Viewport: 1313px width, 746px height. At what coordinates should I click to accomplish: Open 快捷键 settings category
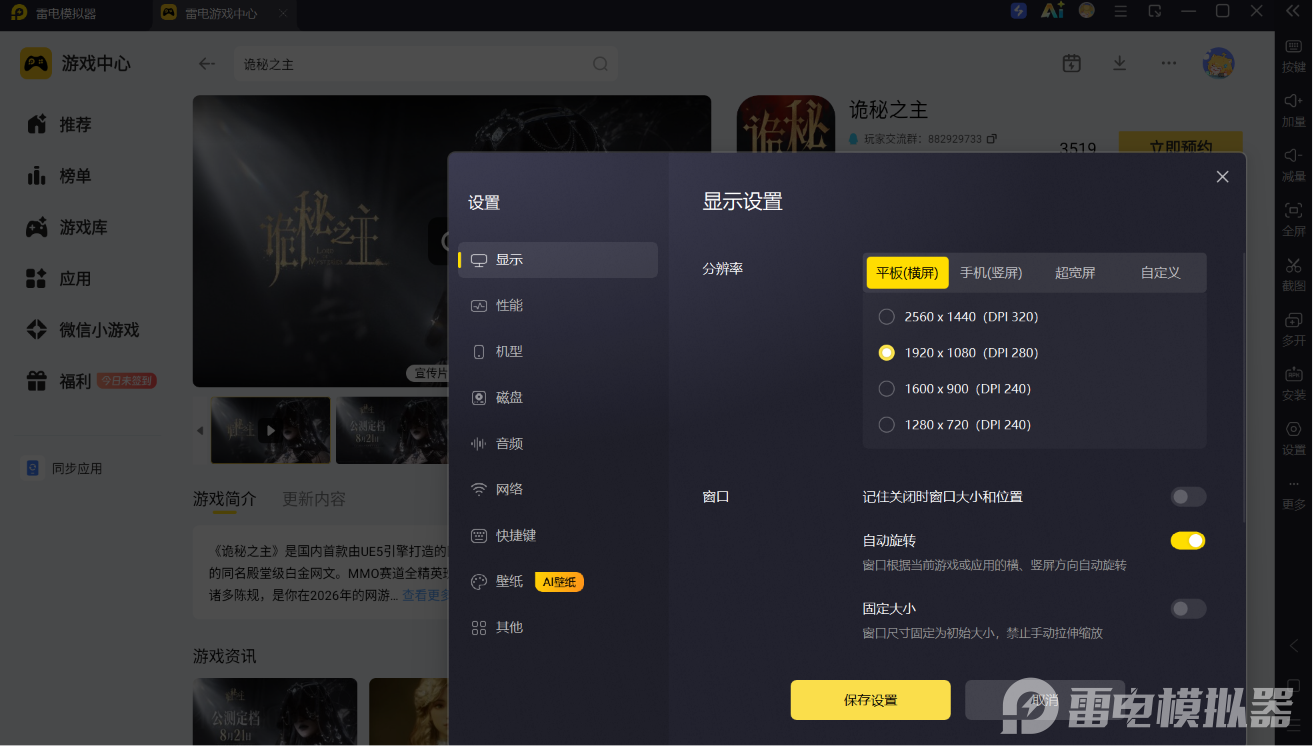[558, 536]
